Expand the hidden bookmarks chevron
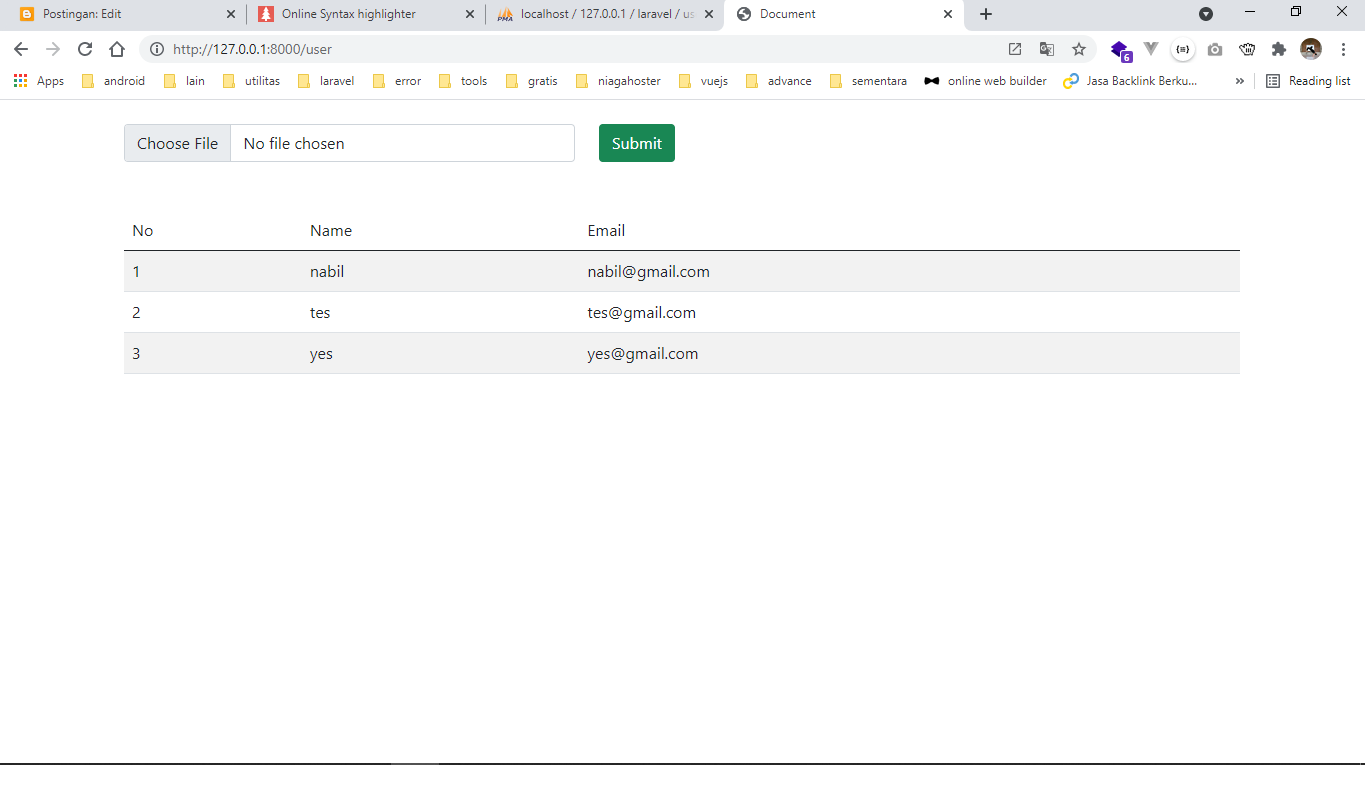This screenshot has height=787, width=1365. [x=1240, y=81]
